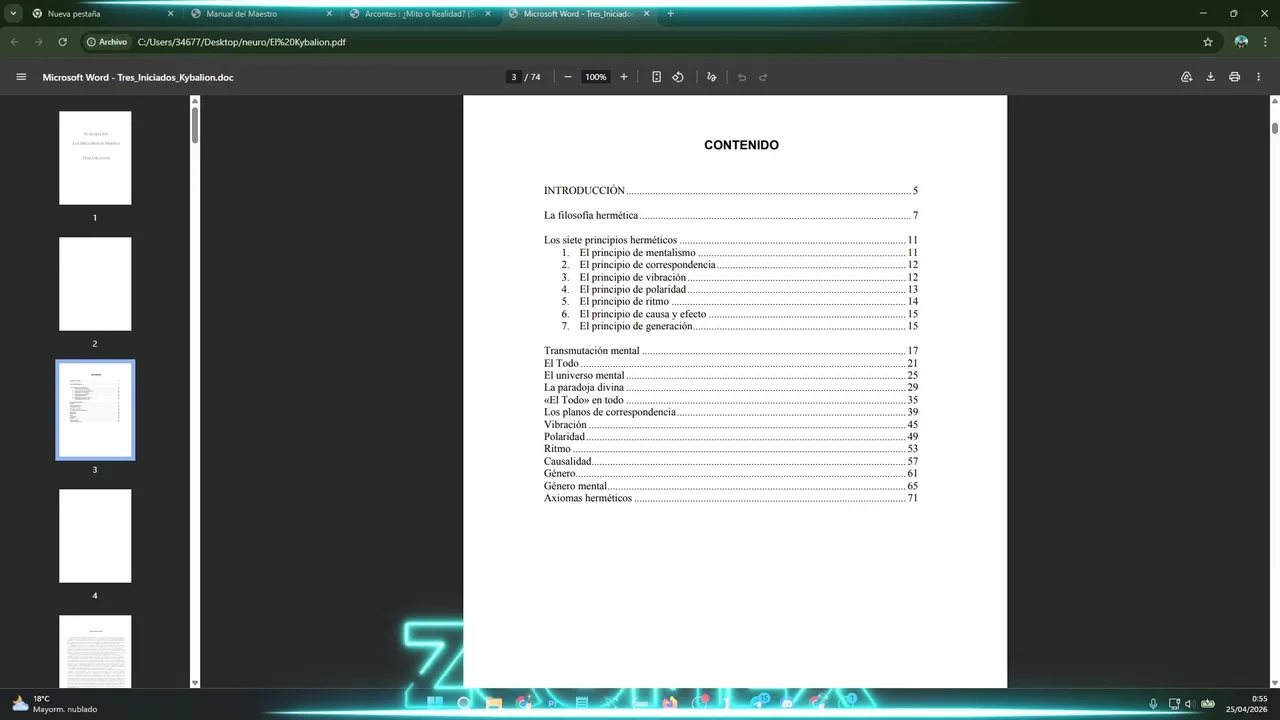Close the Nueva pestaña tab
Viewport: 1280px width, 720px height.
[170, 14]
